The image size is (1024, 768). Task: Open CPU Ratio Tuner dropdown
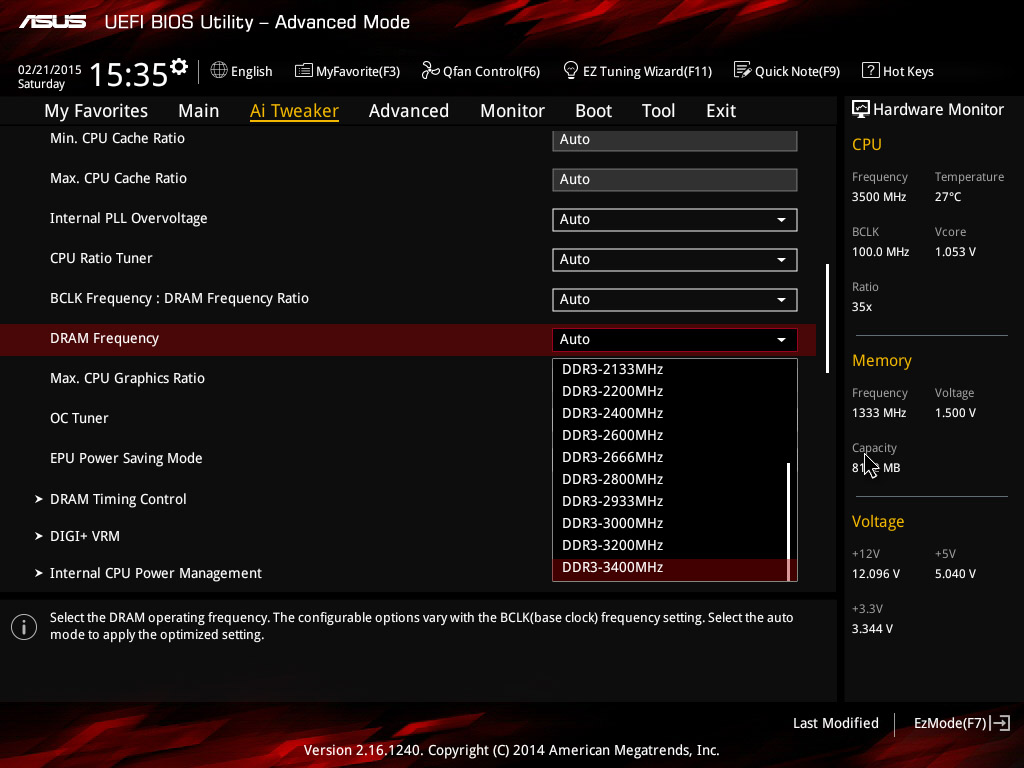click(675, 259)
